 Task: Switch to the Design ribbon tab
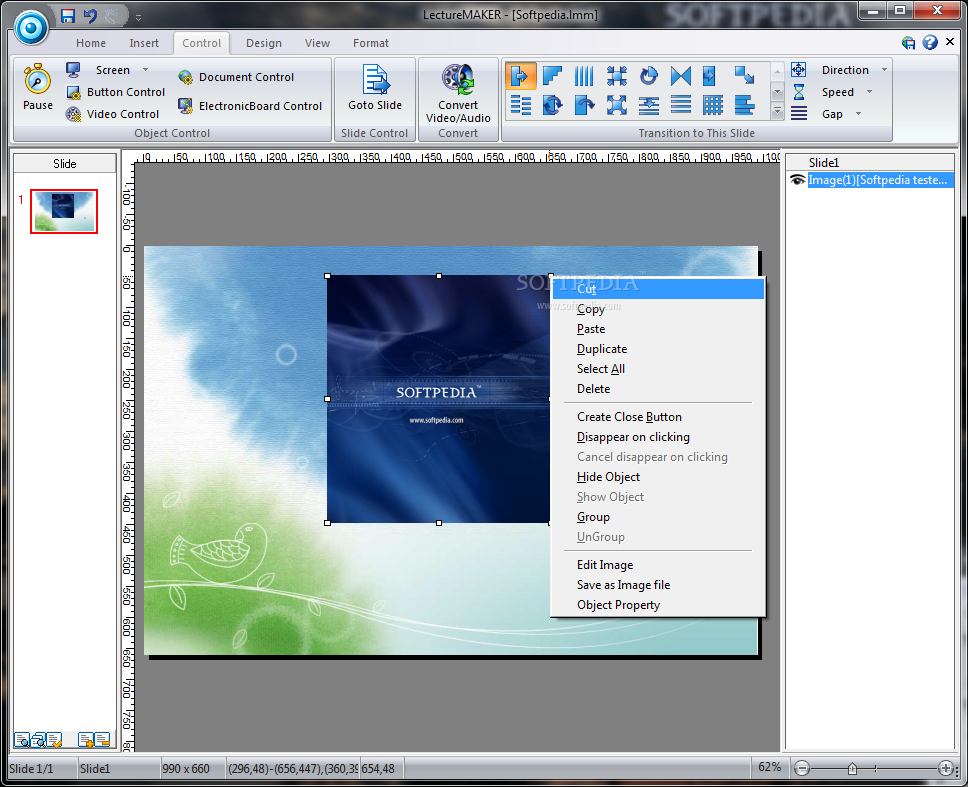pyautogui.click(x=264, y=43)
